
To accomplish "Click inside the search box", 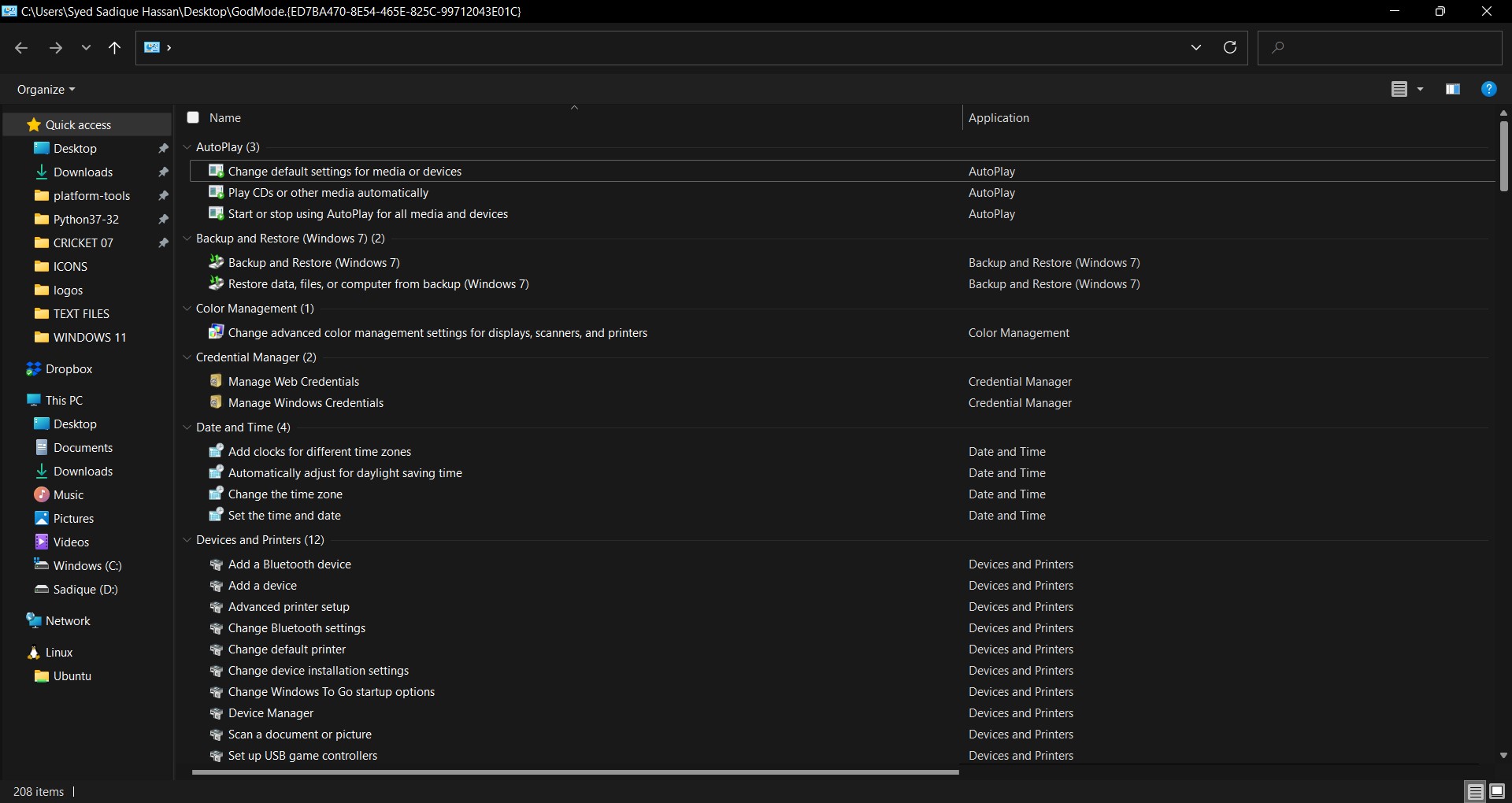I will click(1386, 48).
